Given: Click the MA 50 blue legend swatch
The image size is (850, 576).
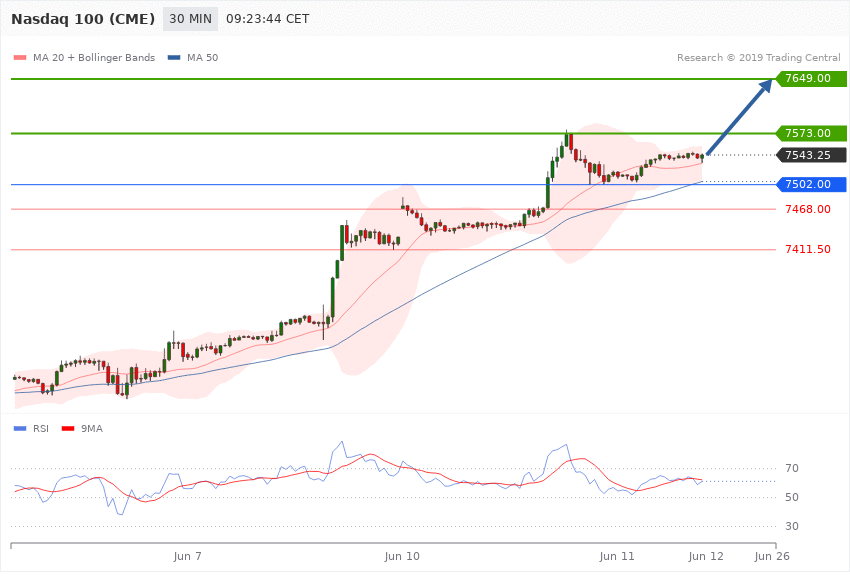Looking at the screenshot, I should pyautogui.click(x=174, y=57).
